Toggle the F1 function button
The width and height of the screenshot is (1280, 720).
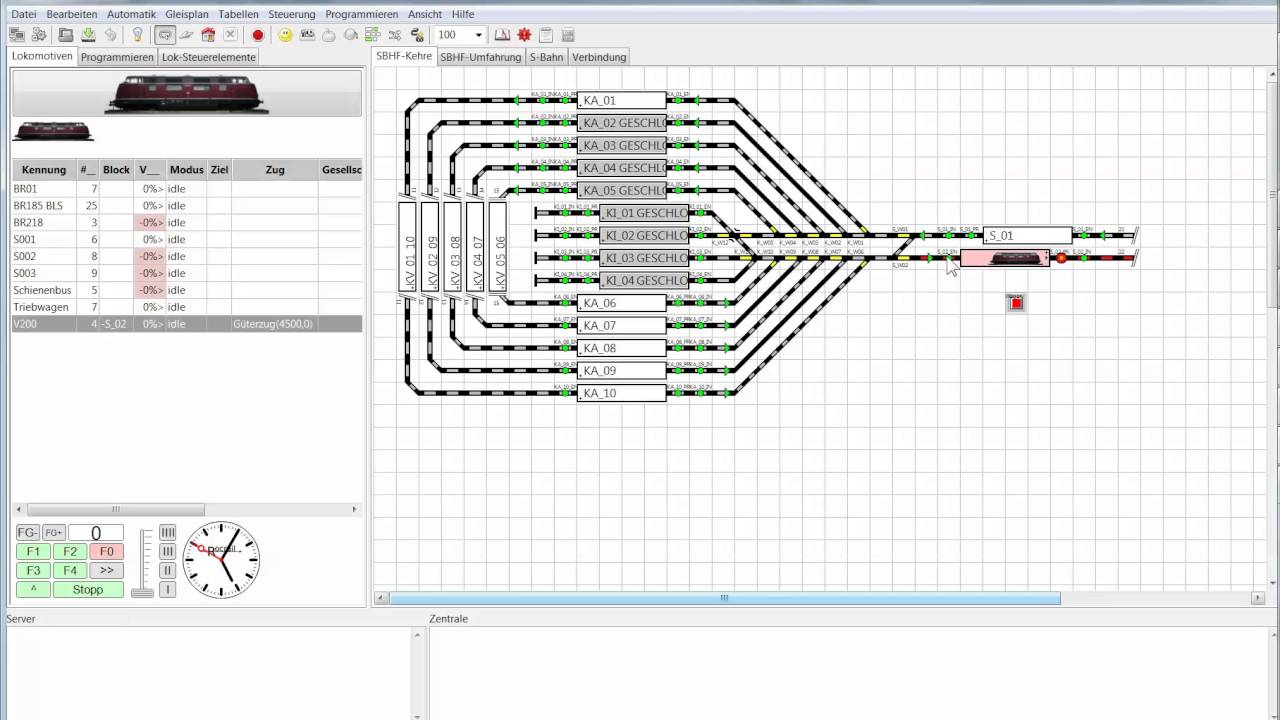(x=33, y=551)
